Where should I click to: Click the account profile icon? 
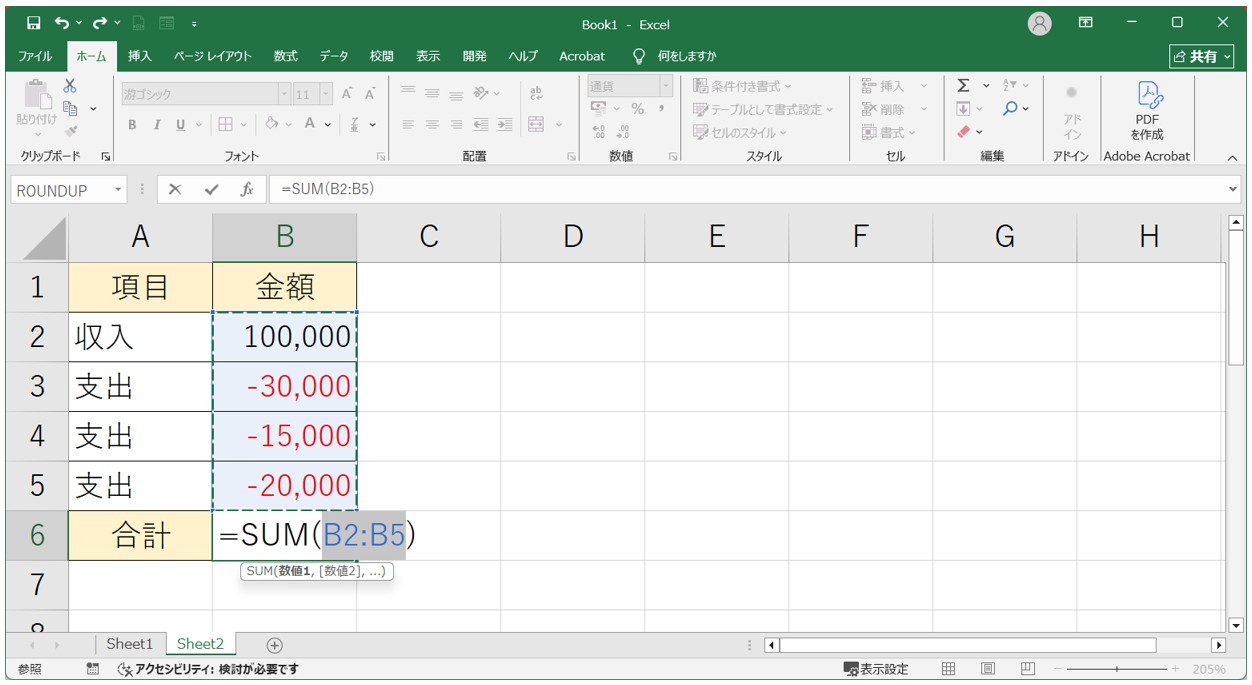(1040, 24)
